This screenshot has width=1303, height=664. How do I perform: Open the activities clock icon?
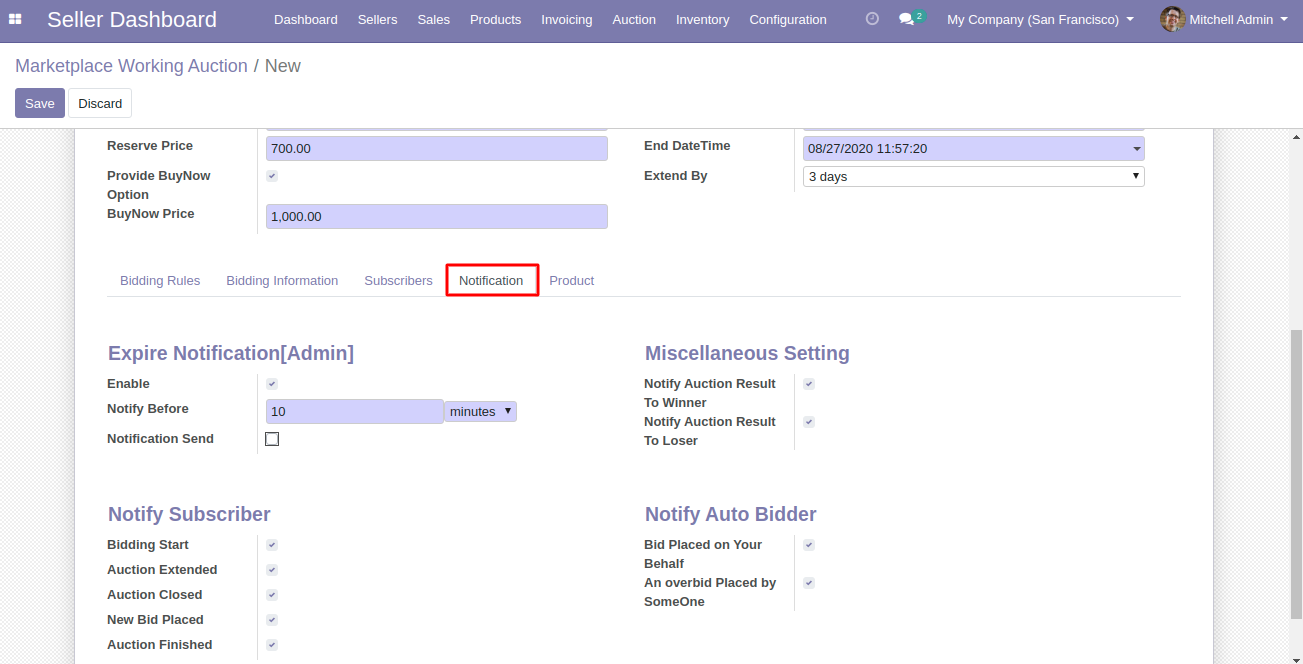tap(872, 19)
